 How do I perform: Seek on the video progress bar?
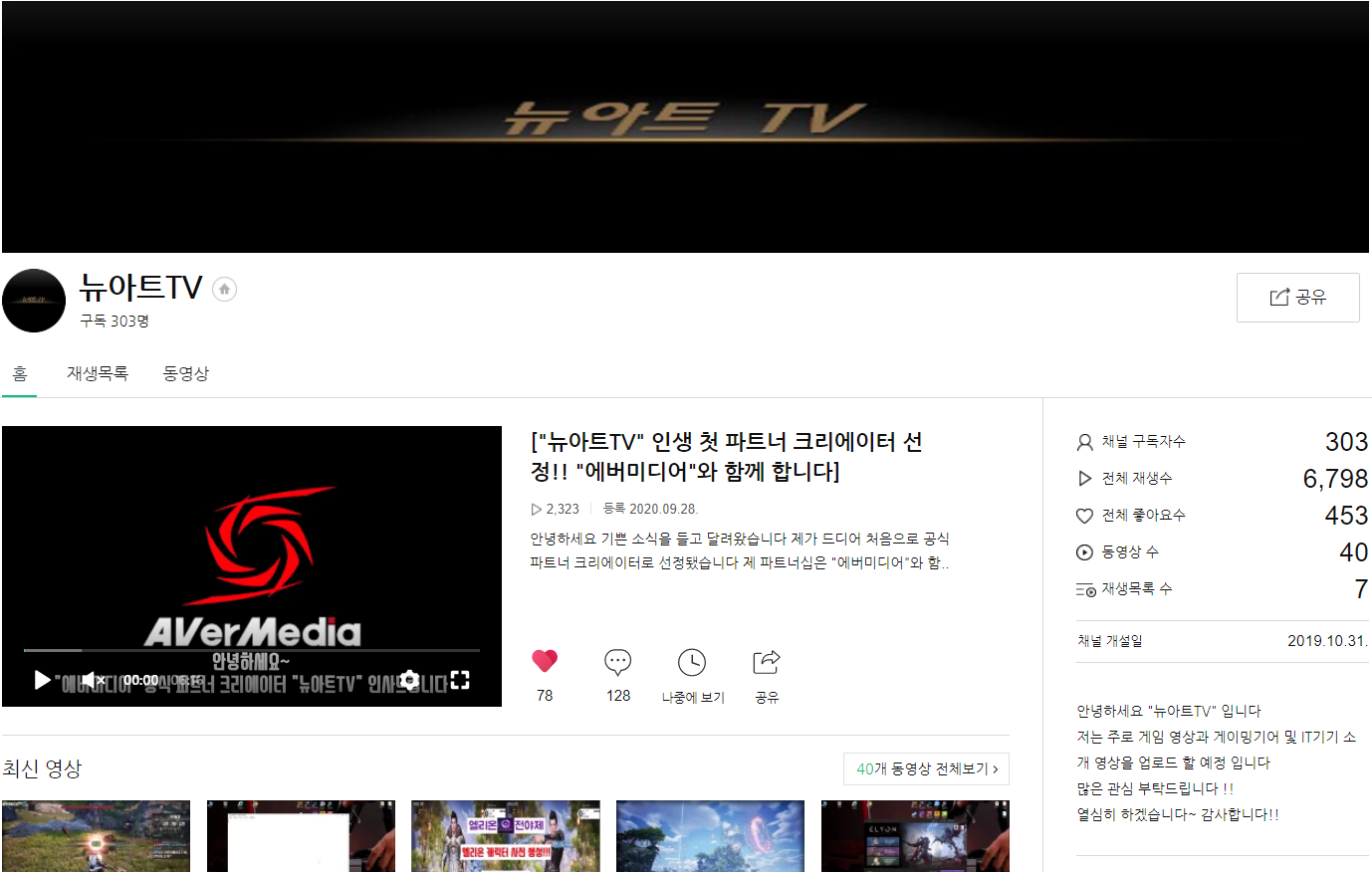[252, 651]
